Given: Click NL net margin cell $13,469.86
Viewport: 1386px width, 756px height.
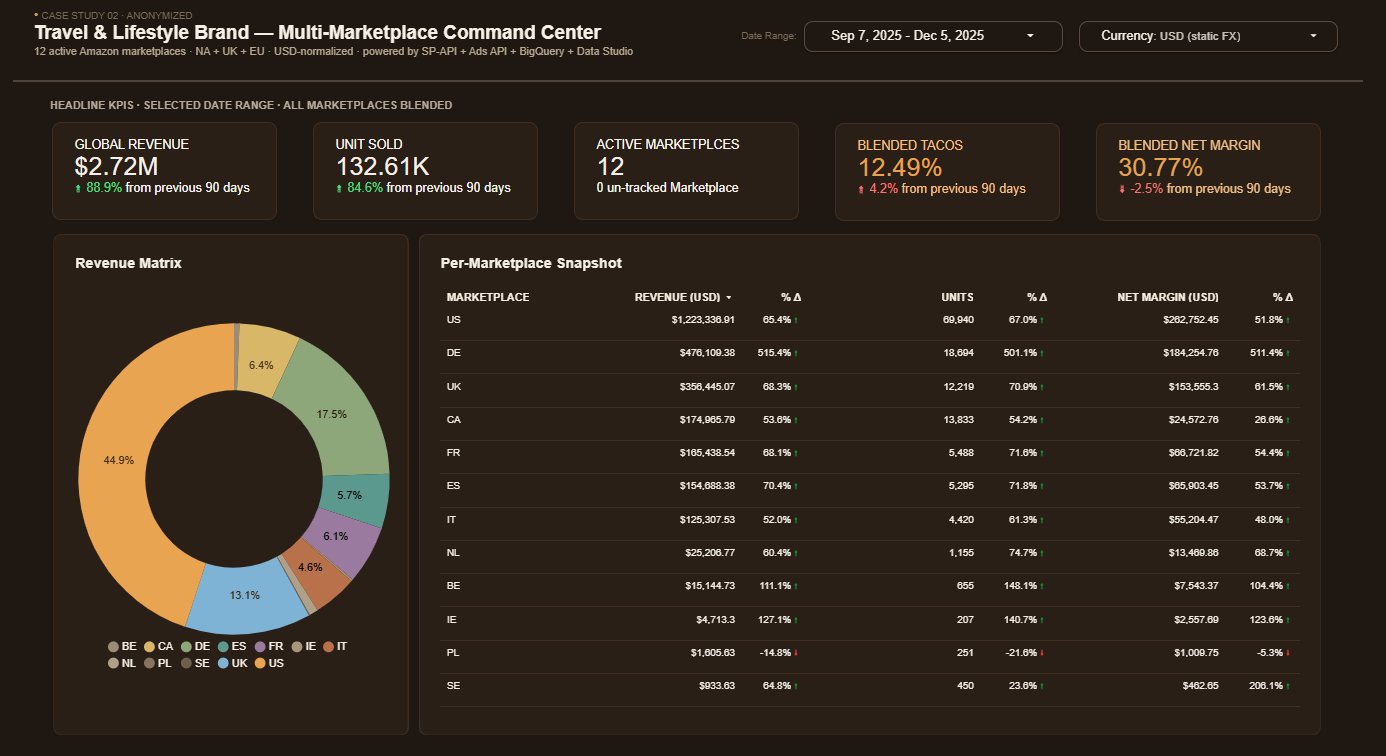Looking at the screenshot, I should click(1192, 553).
